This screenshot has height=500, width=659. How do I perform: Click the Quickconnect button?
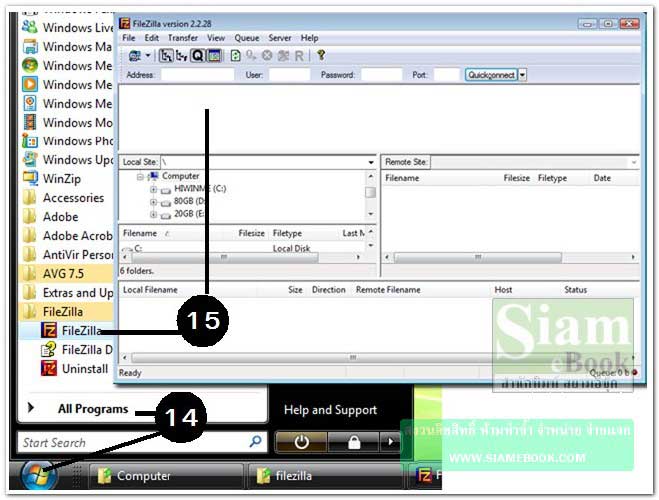point(491,75)
